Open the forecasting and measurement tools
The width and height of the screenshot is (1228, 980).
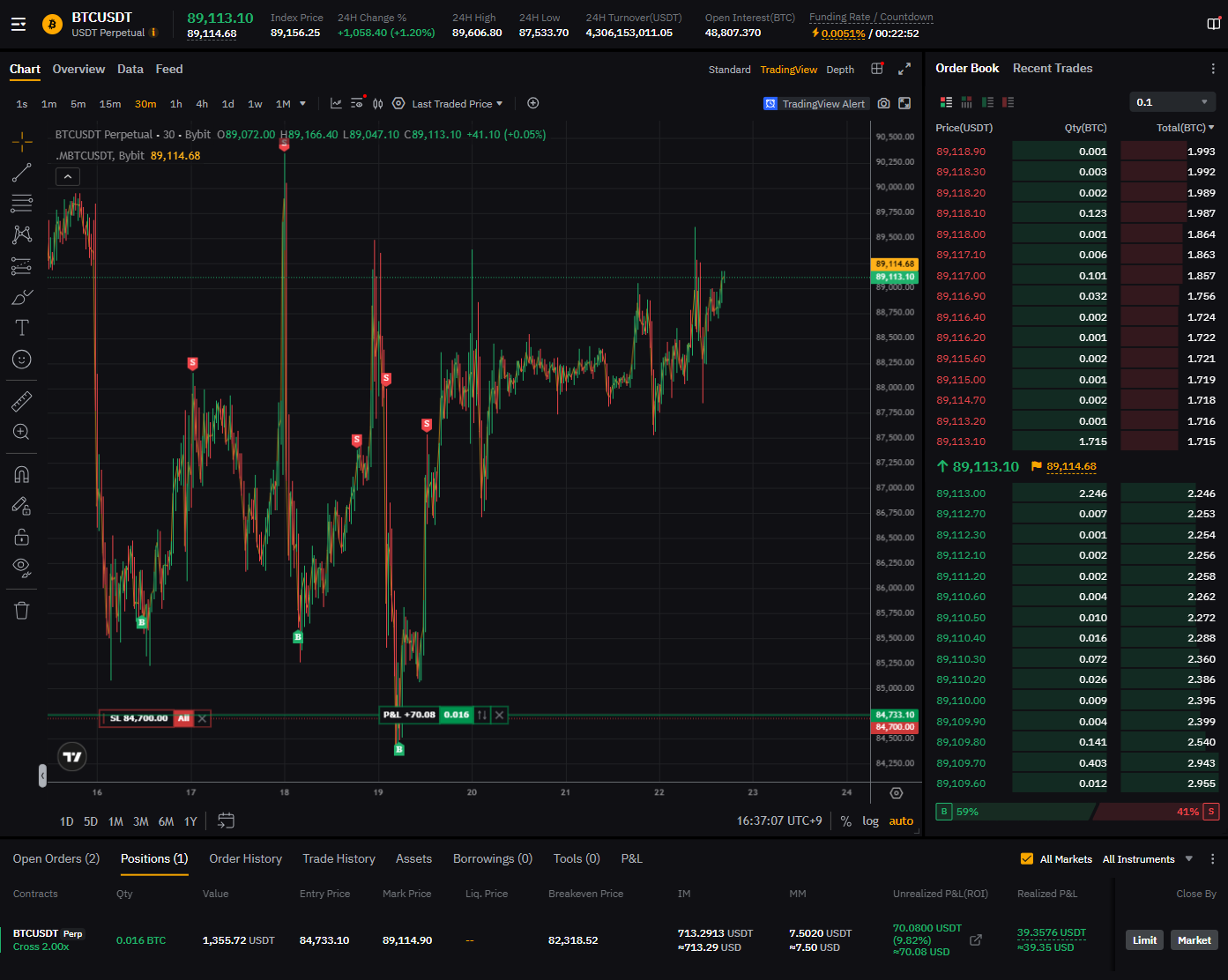point(22,266)
